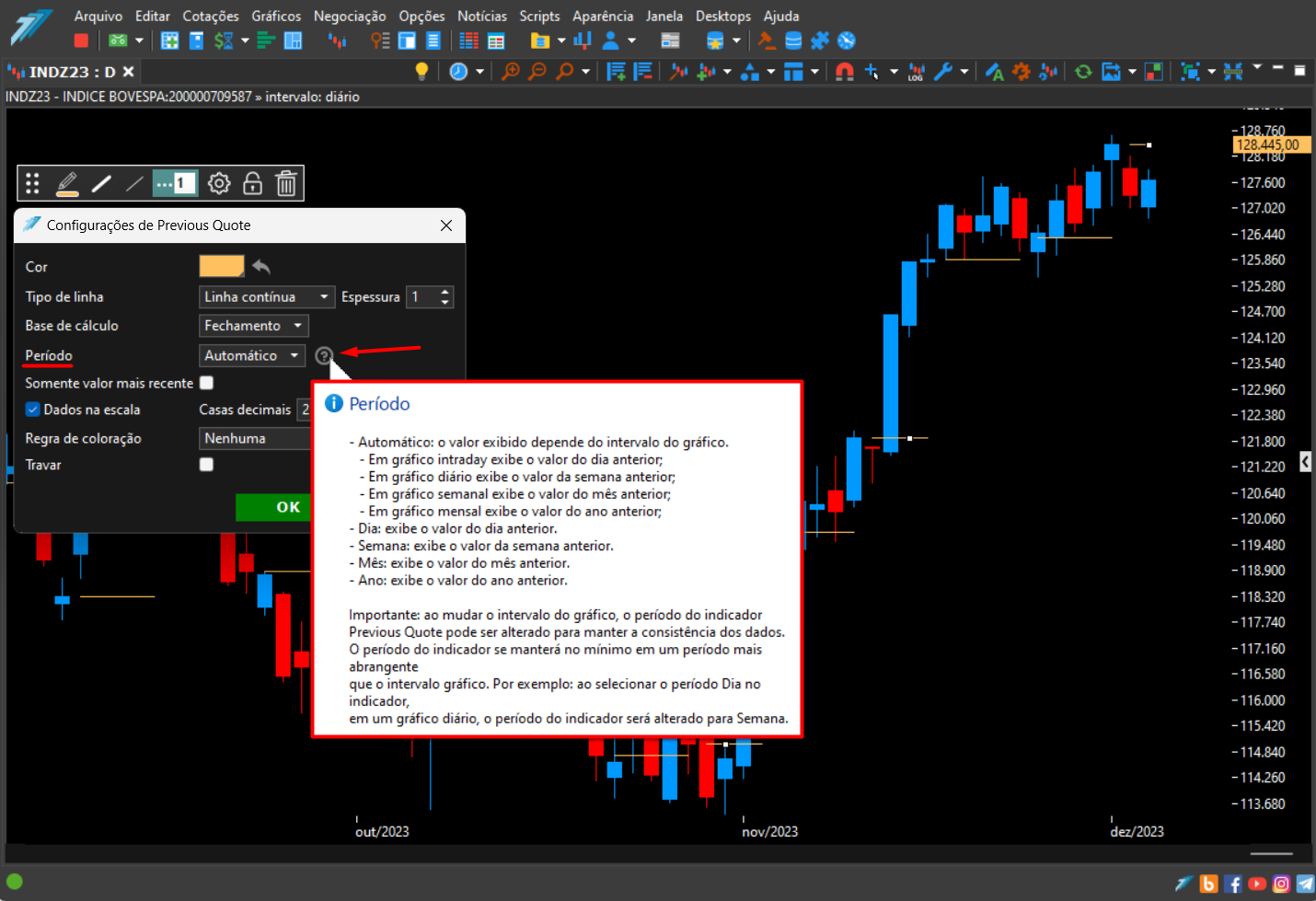Open the Período Automático dropdown
The image size is (1316, 901).
(251, 355)
